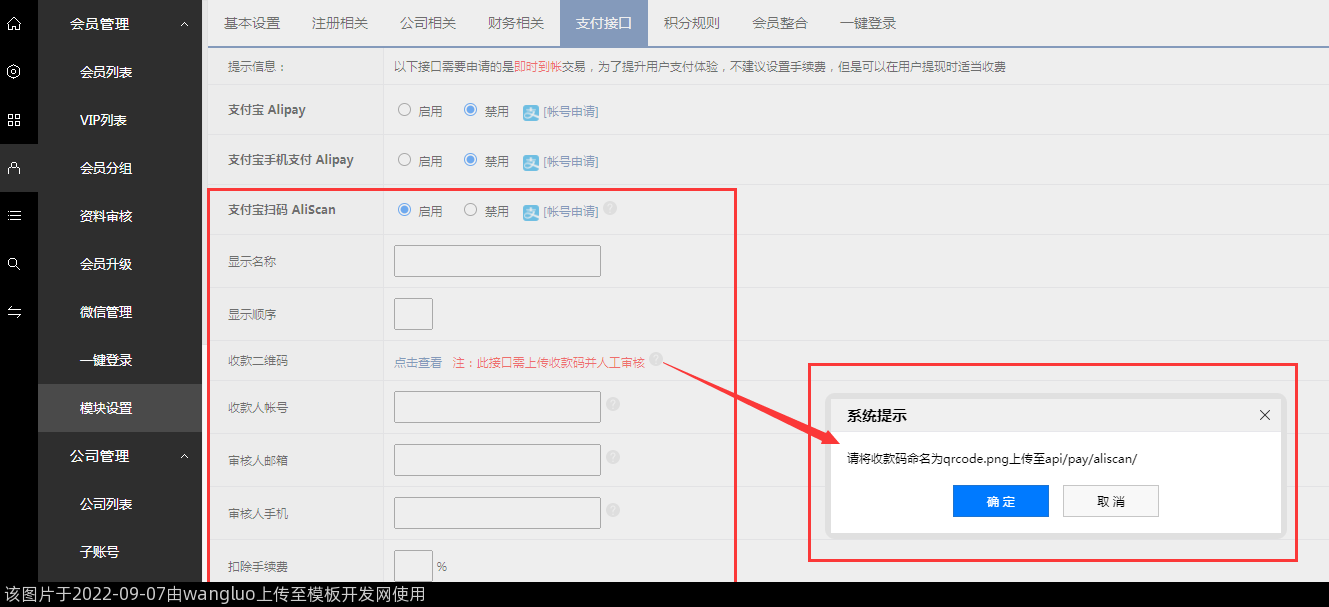
Task: Open the 财务相关 tab
Action: (x=516, y=23)
